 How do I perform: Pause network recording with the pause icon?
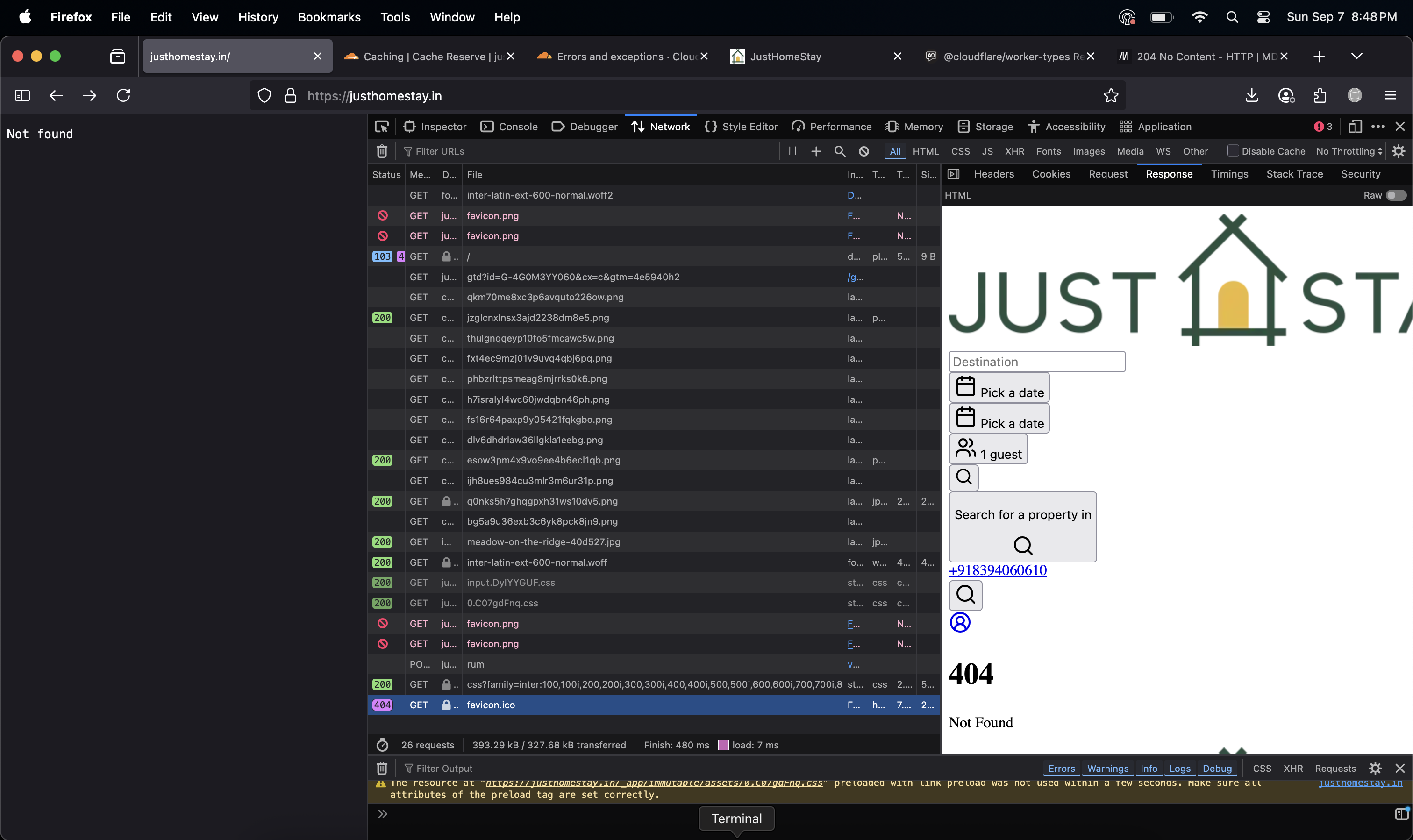coord(792,151)
